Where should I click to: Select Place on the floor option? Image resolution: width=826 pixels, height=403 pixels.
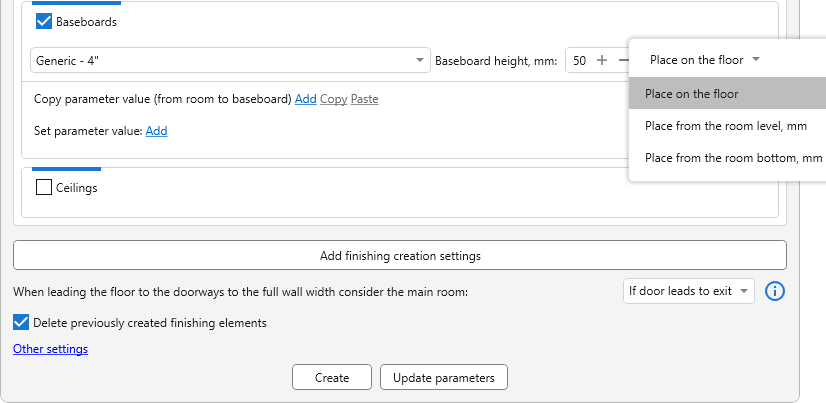click(x=727, y=94)
